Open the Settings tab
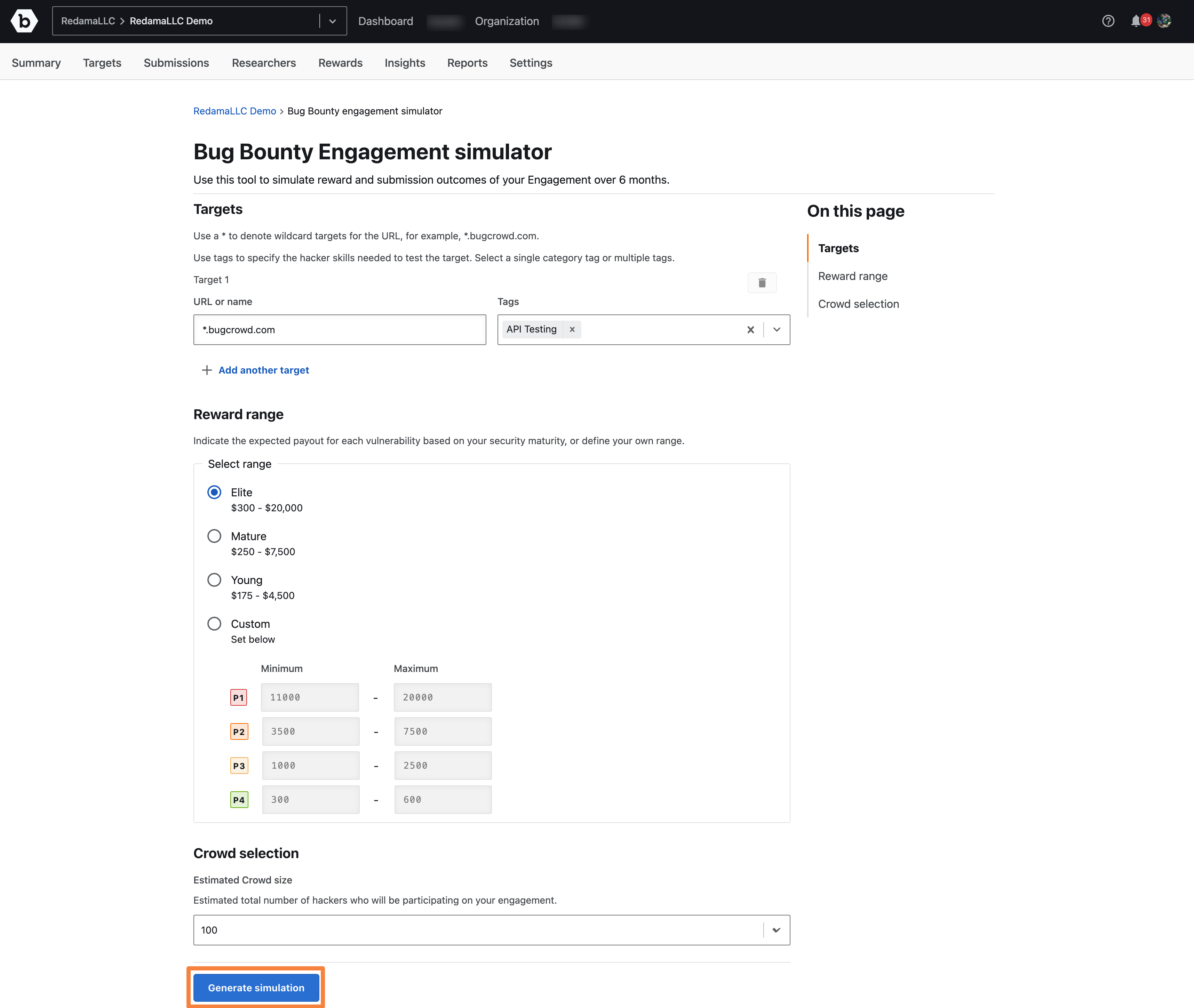1194x1008 pixels. pos(531,63)
